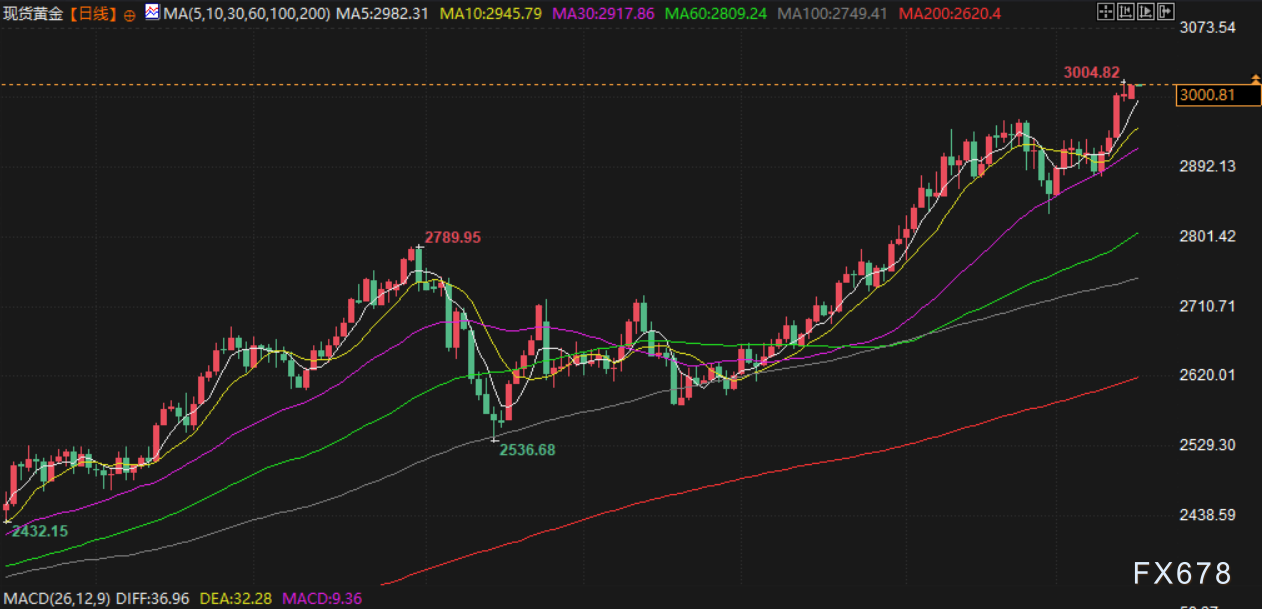This screenshot has width=1262, height=609.
Task: Click the orange up-arrow marker on price axis
Action: [1255, 79]
